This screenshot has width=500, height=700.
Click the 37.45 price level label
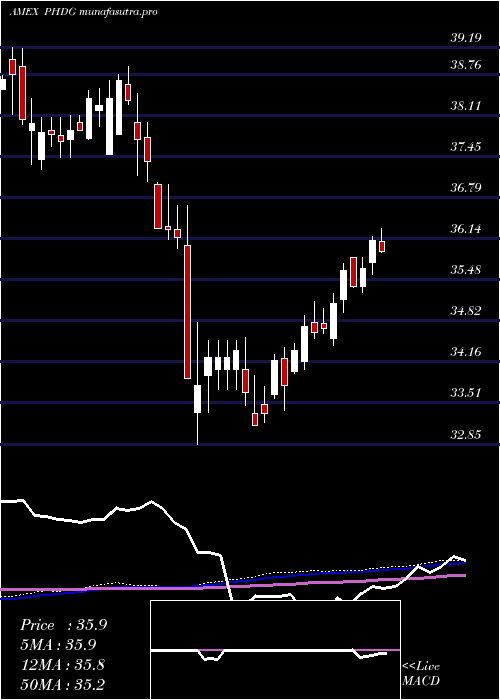466,146
